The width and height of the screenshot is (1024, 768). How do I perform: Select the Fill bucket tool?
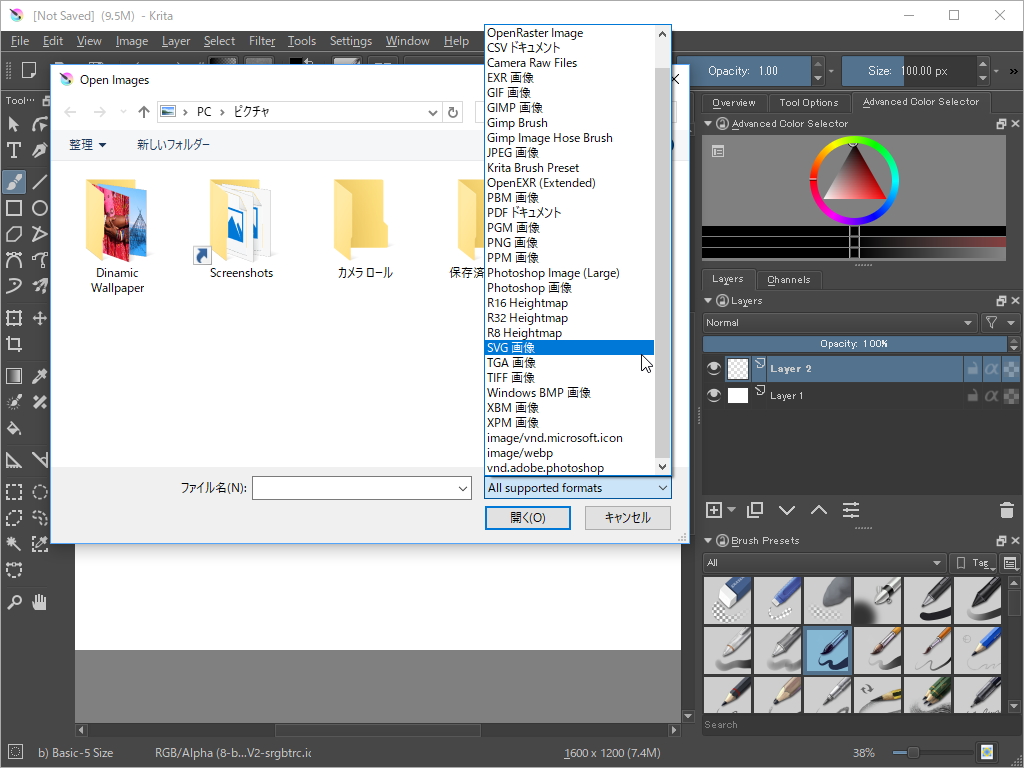pos(14,428)
